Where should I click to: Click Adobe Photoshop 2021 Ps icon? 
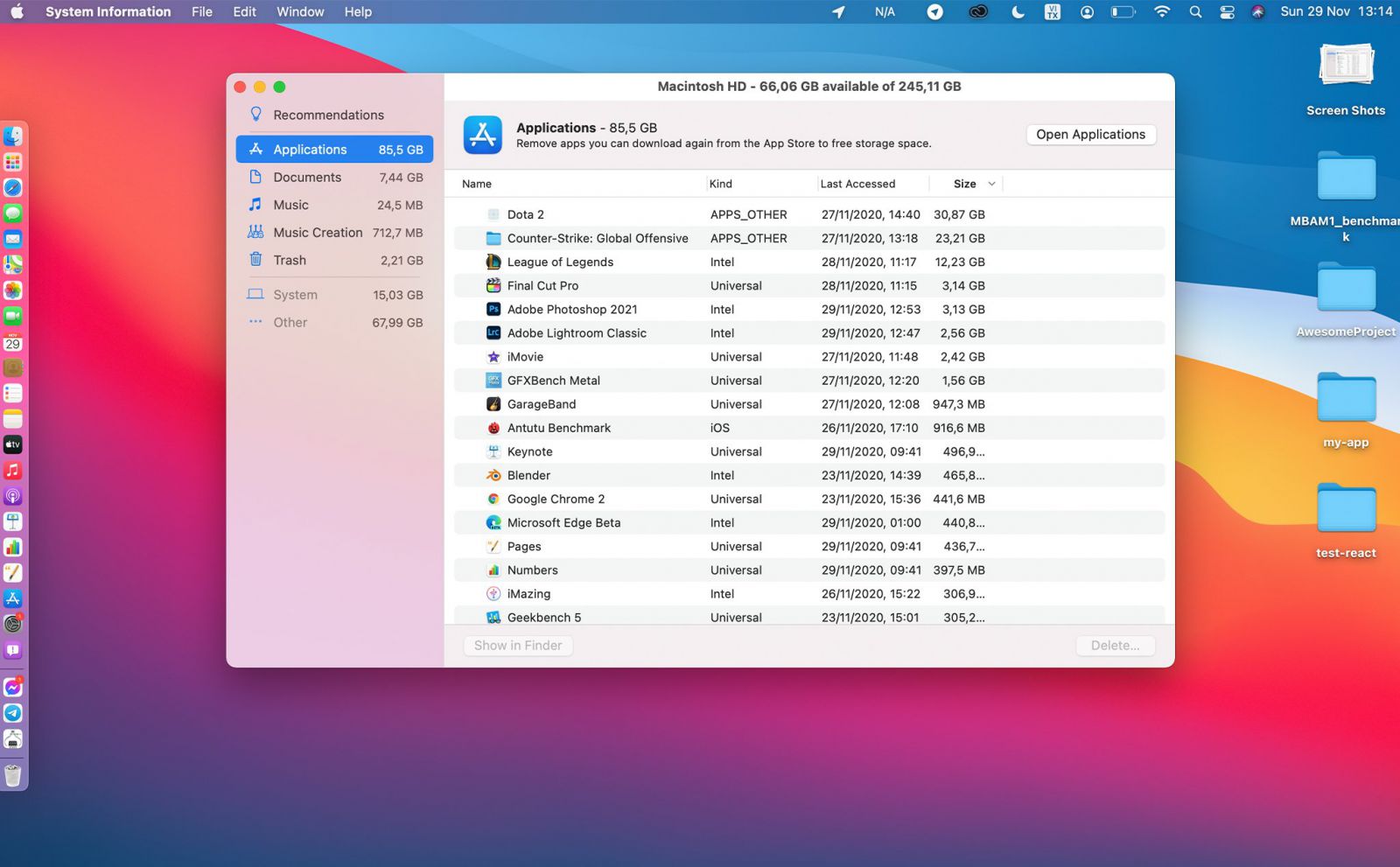[493, 309]
